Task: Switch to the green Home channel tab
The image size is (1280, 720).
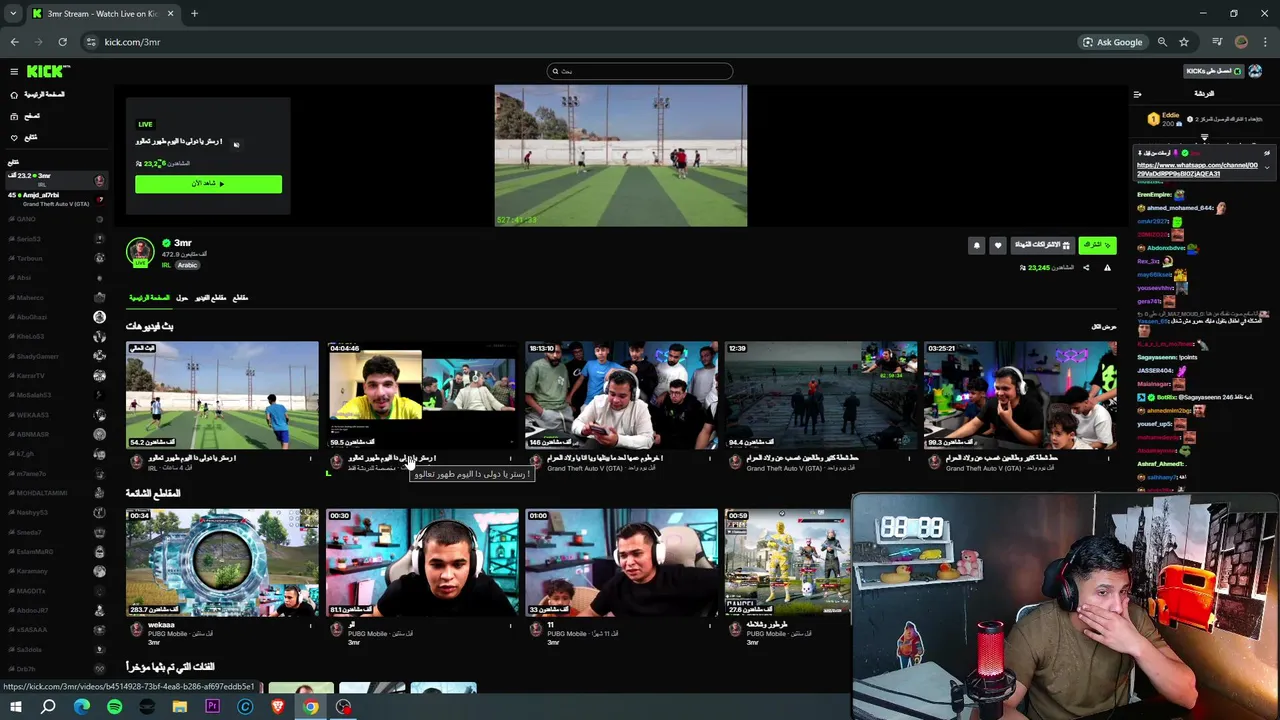Action: click(x=149, y=298)
